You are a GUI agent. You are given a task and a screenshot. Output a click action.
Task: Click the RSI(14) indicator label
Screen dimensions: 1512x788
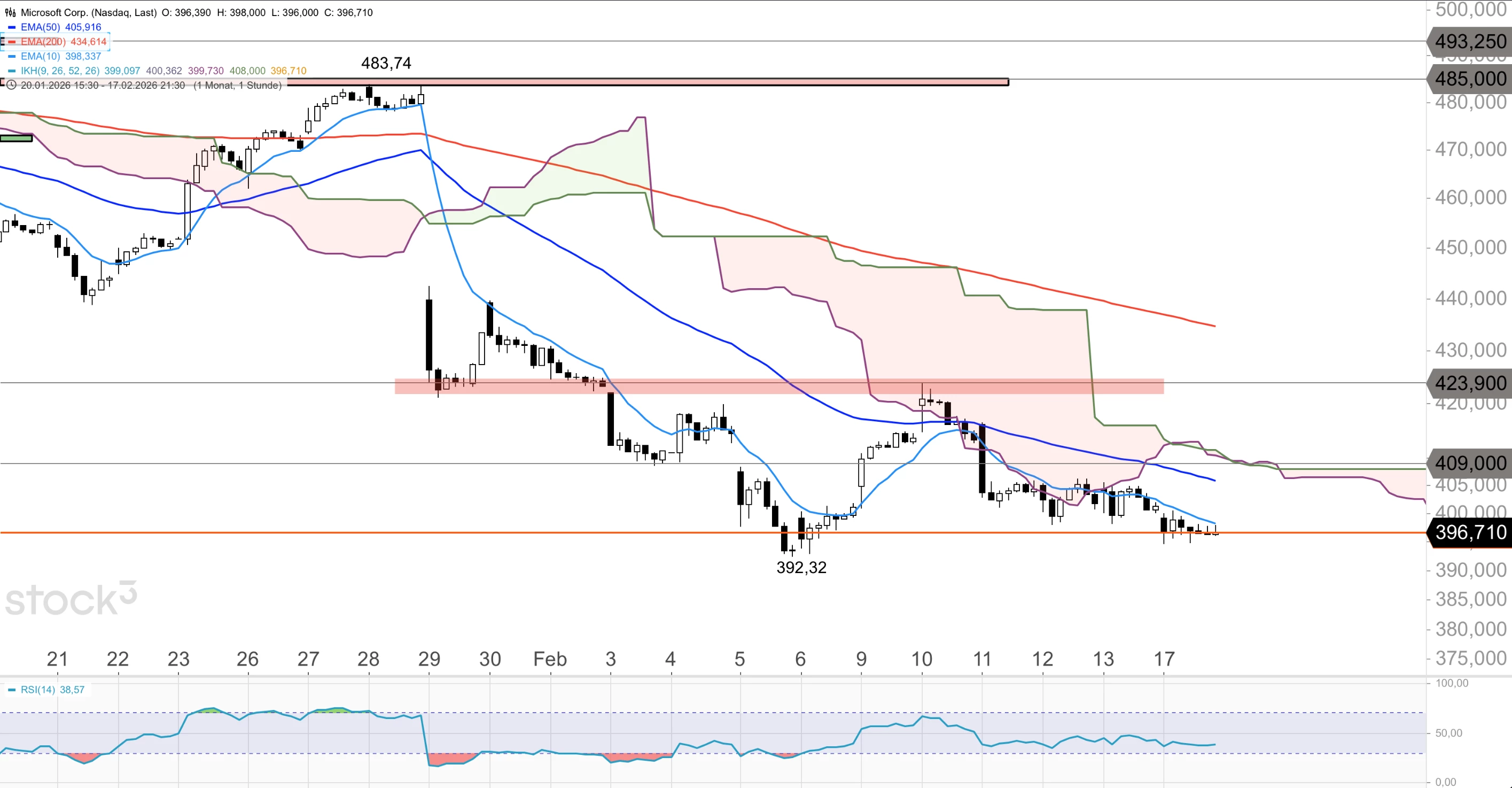[37, 690]
